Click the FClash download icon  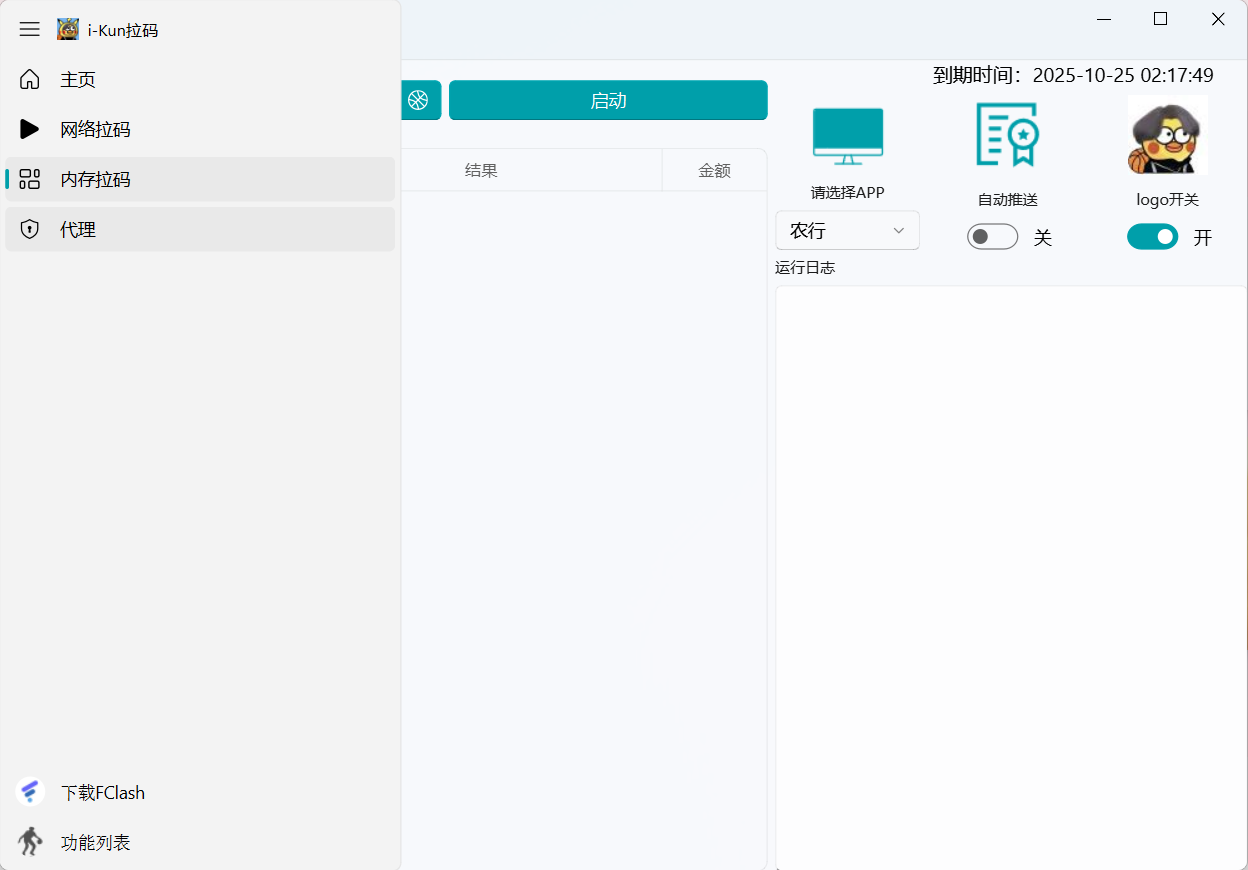(x=30, y=792)
